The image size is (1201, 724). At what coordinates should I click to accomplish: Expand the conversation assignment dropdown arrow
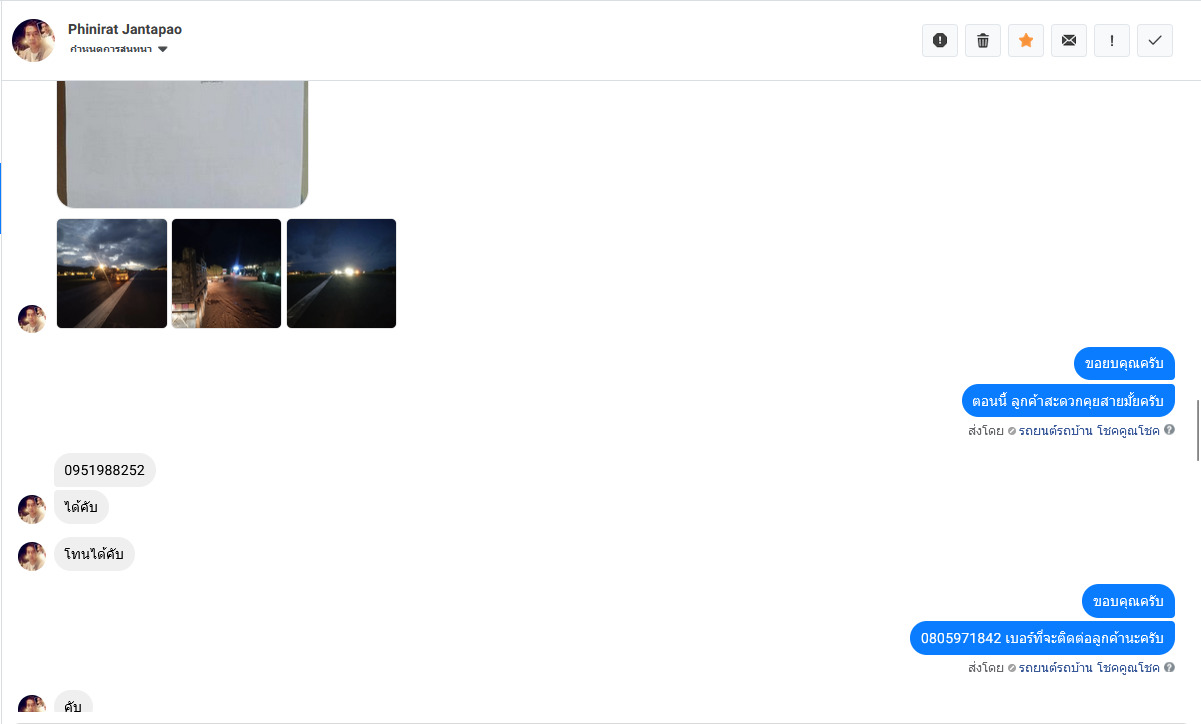(x=163, y=49)
